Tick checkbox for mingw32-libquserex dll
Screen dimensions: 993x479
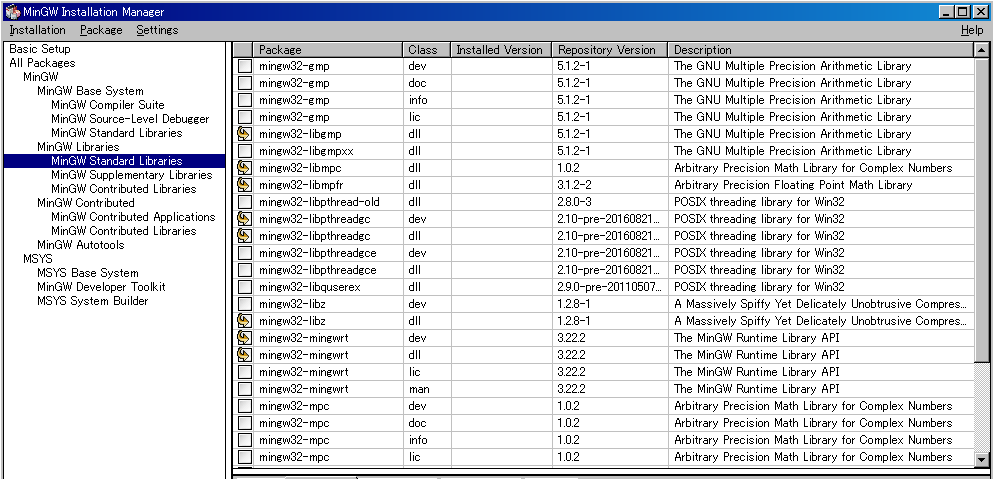point(244,287)
